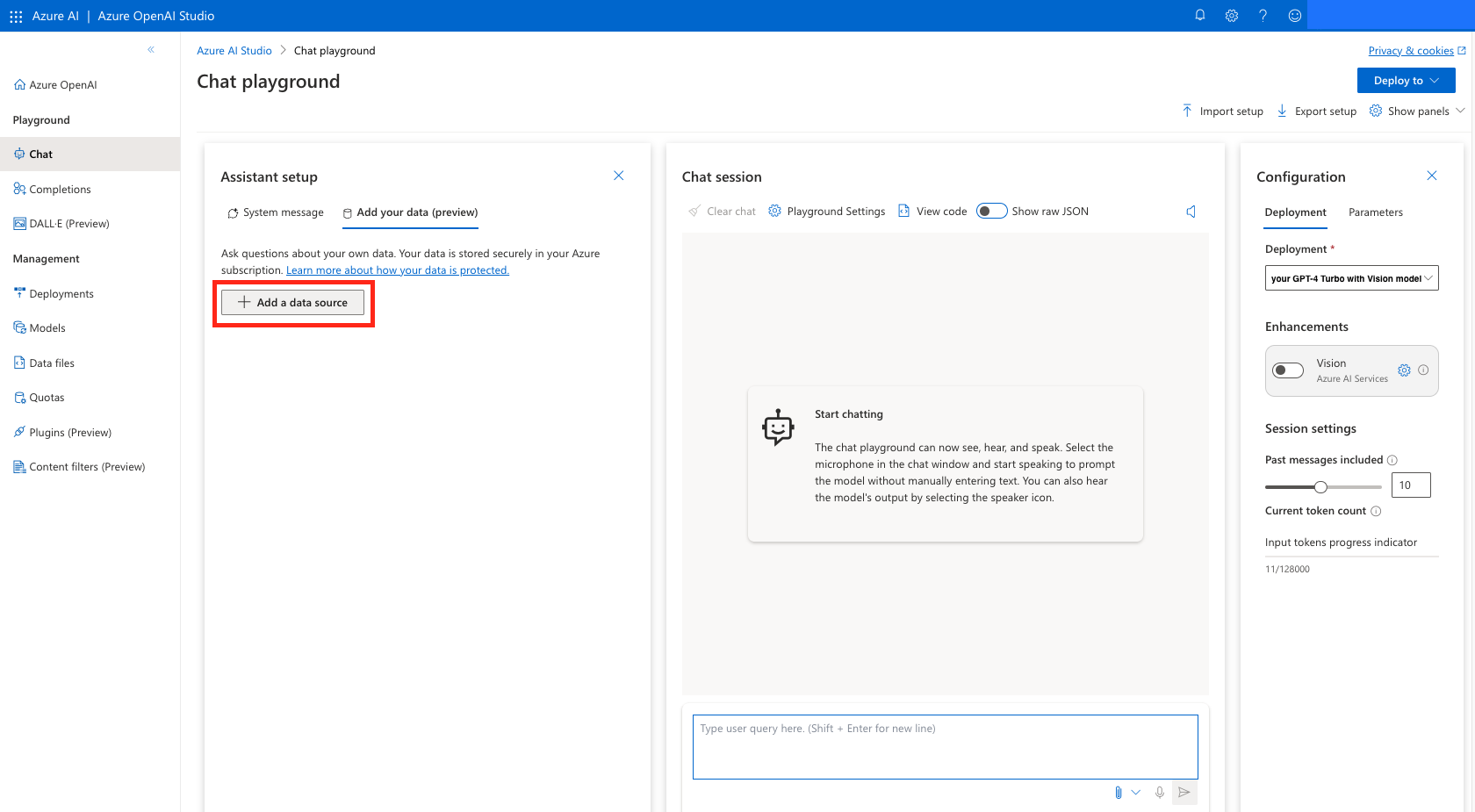Screen dimensions: 1475x812
Task: Open Data files page
Action: 44,363
